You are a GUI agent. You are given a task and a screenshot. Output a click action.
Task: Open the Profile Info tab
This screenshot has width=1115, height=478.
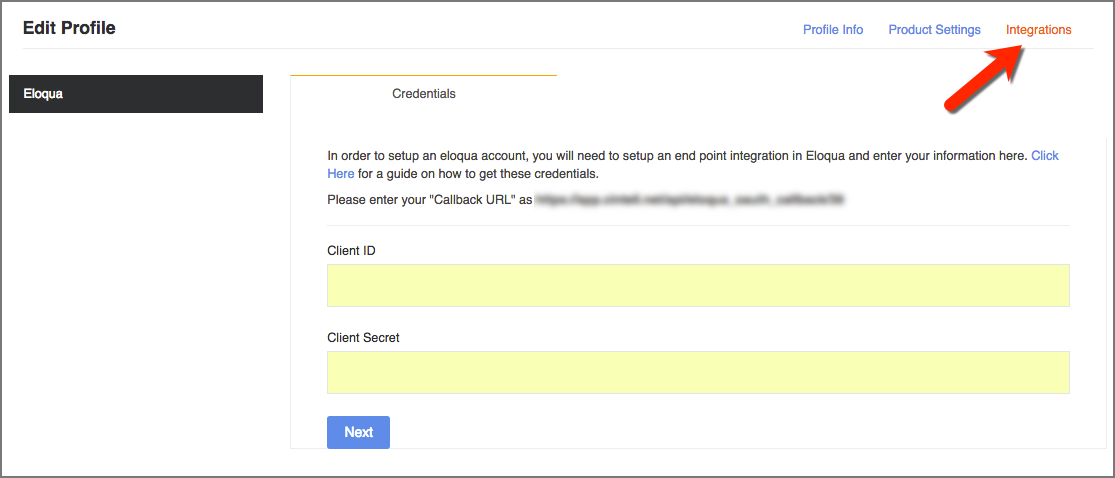pos(833,30)
